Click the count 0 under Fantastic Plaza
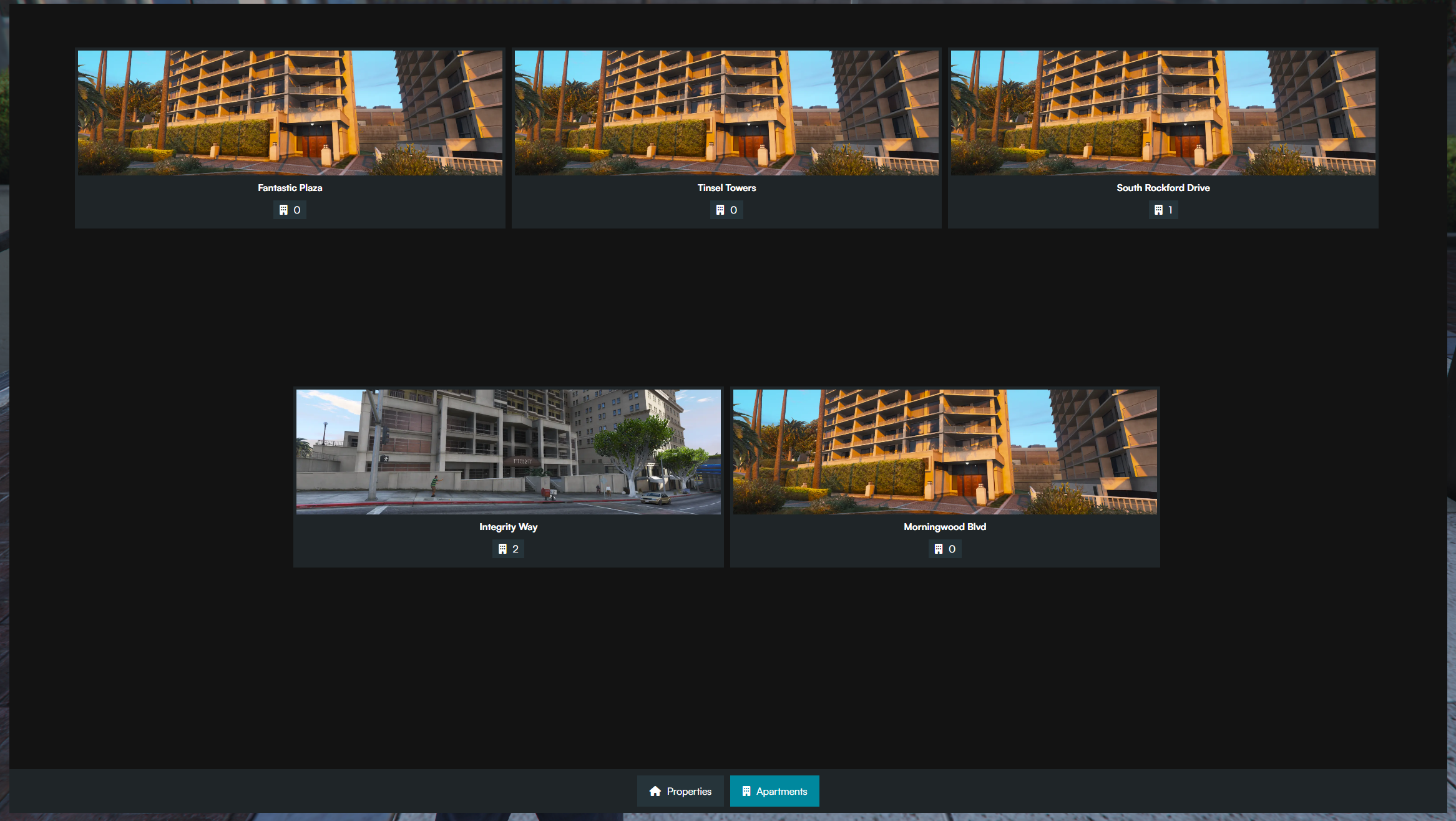 pos(297,210)
